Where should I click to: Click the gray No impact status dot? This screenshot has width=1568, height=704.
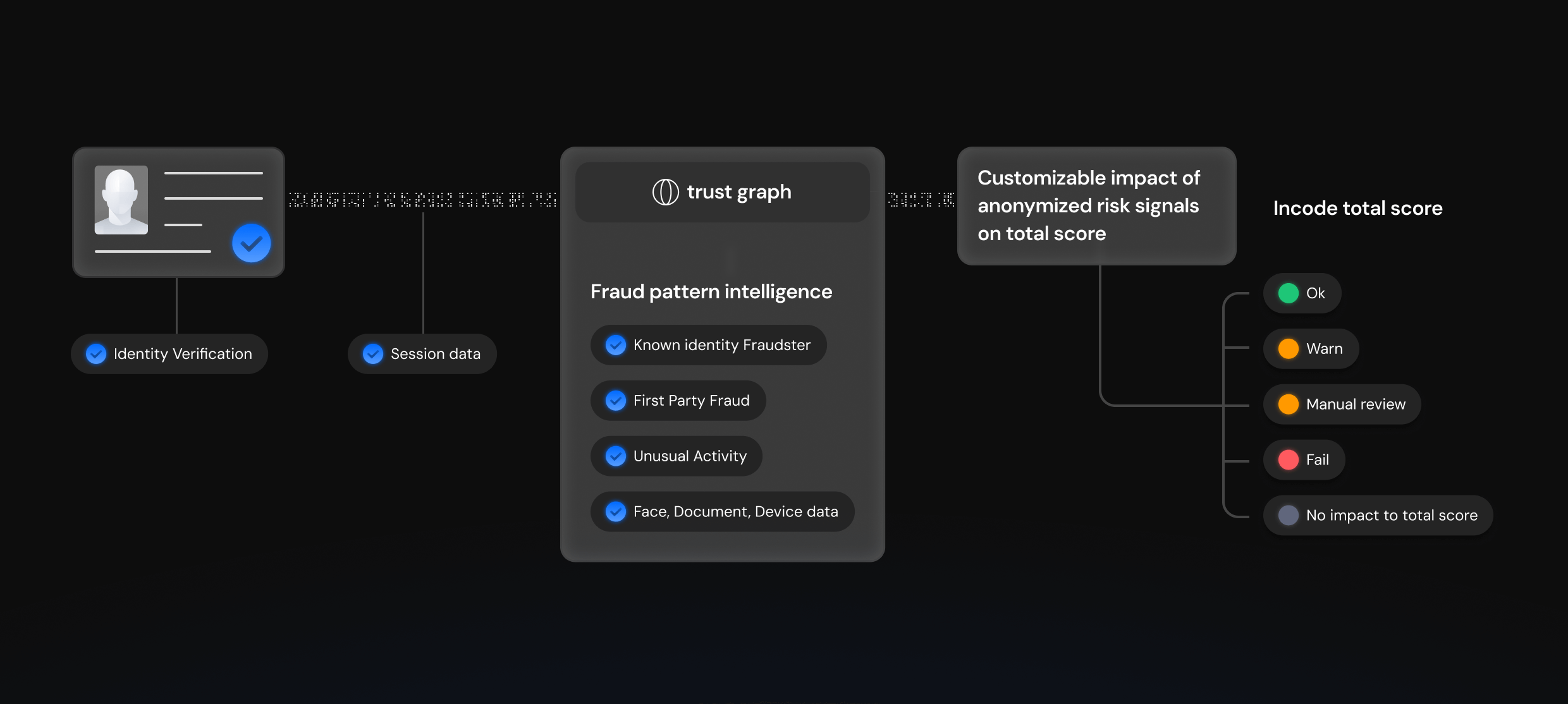[1289, 516]
